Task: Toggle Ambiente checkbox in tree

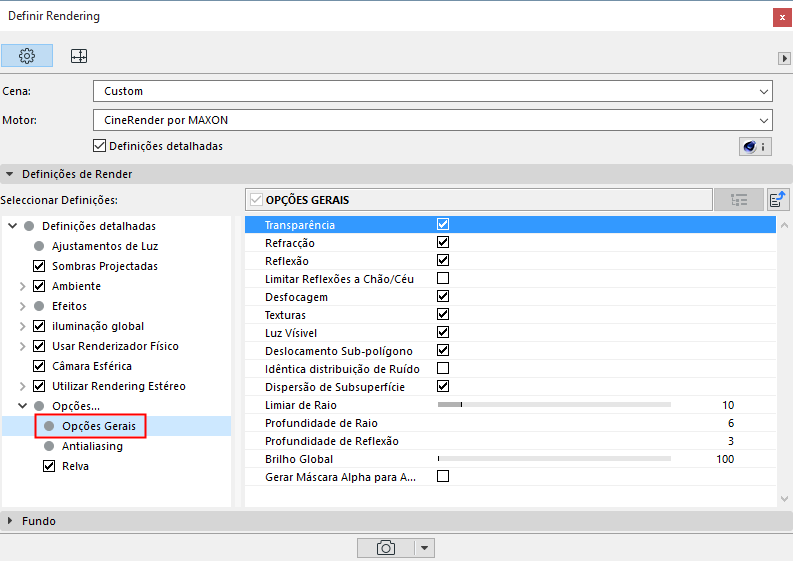Action: click(x=39, y=286)
